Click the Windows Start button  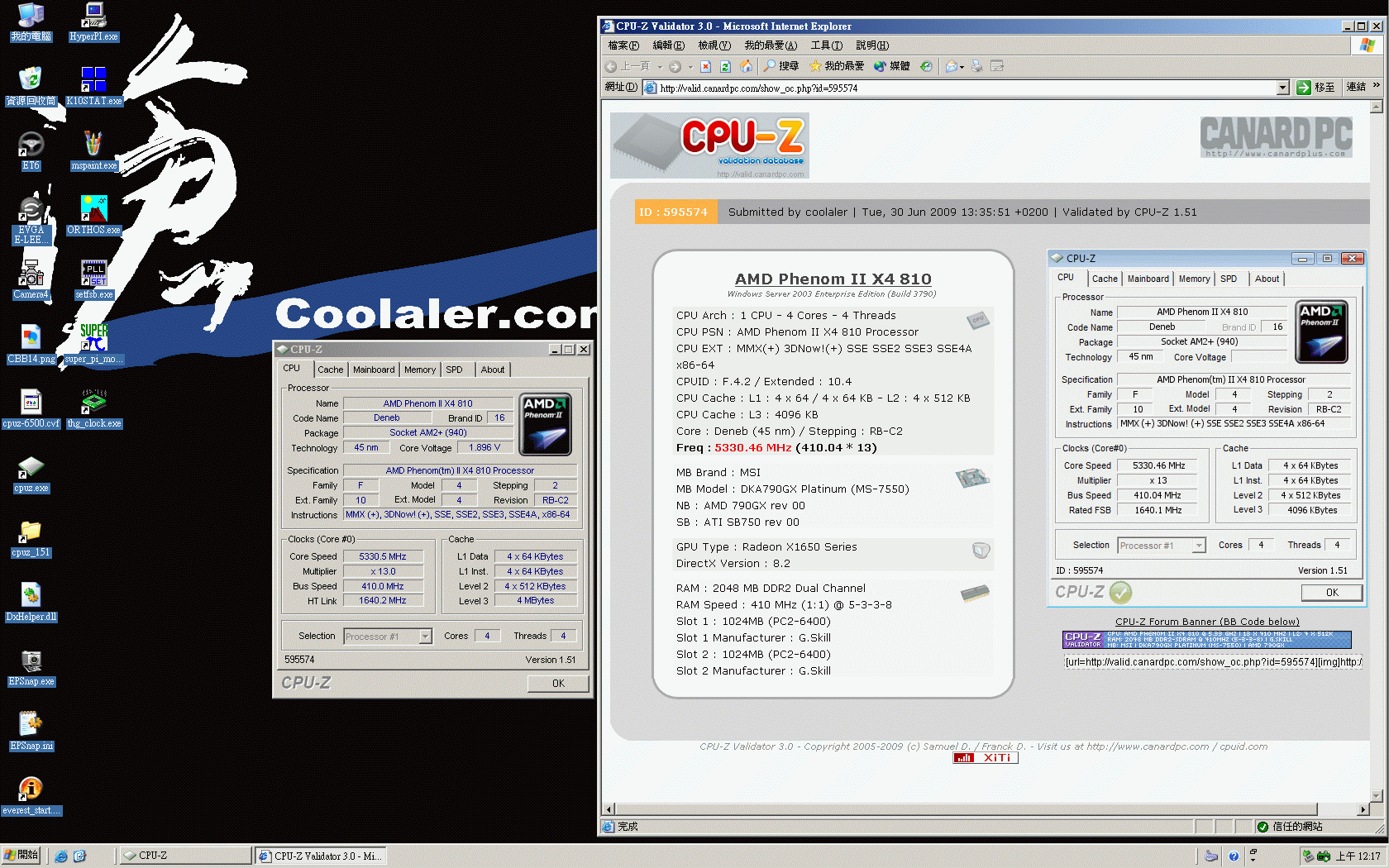[21, 856]
